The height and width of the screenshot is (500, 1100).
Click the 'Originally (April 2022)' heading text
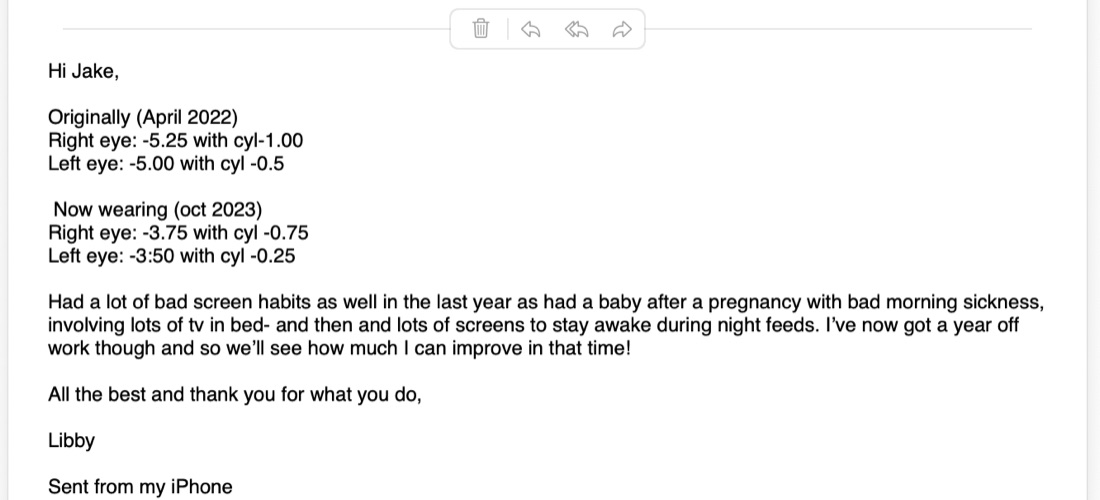coord(143,117)
